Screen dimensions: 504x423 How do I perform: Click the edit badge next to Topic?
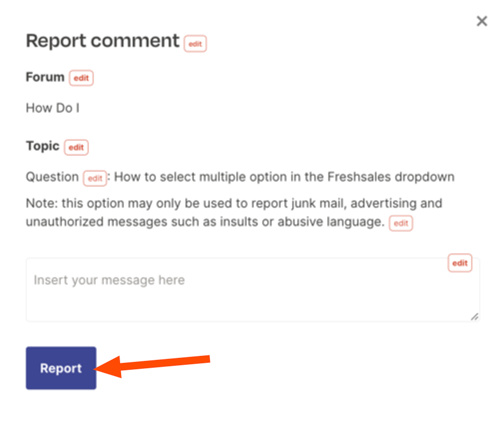click(x=76, y=147)
